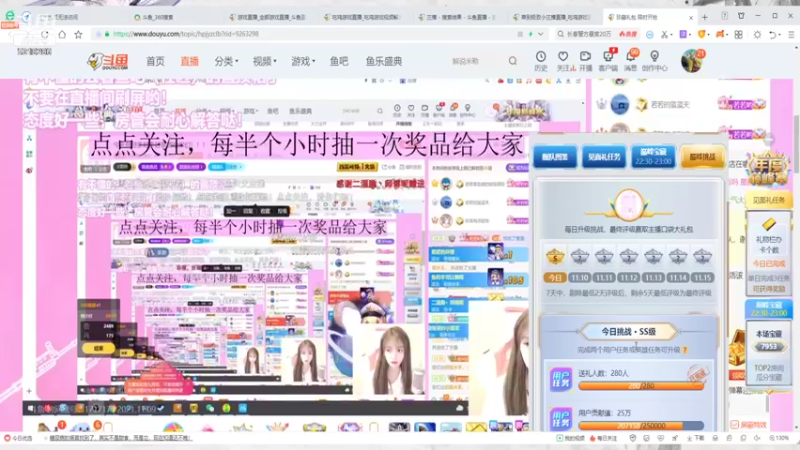Click 用户贡献值 250000 progress bar
Viewport: 800px width, 450px height.
click(641, 426)
